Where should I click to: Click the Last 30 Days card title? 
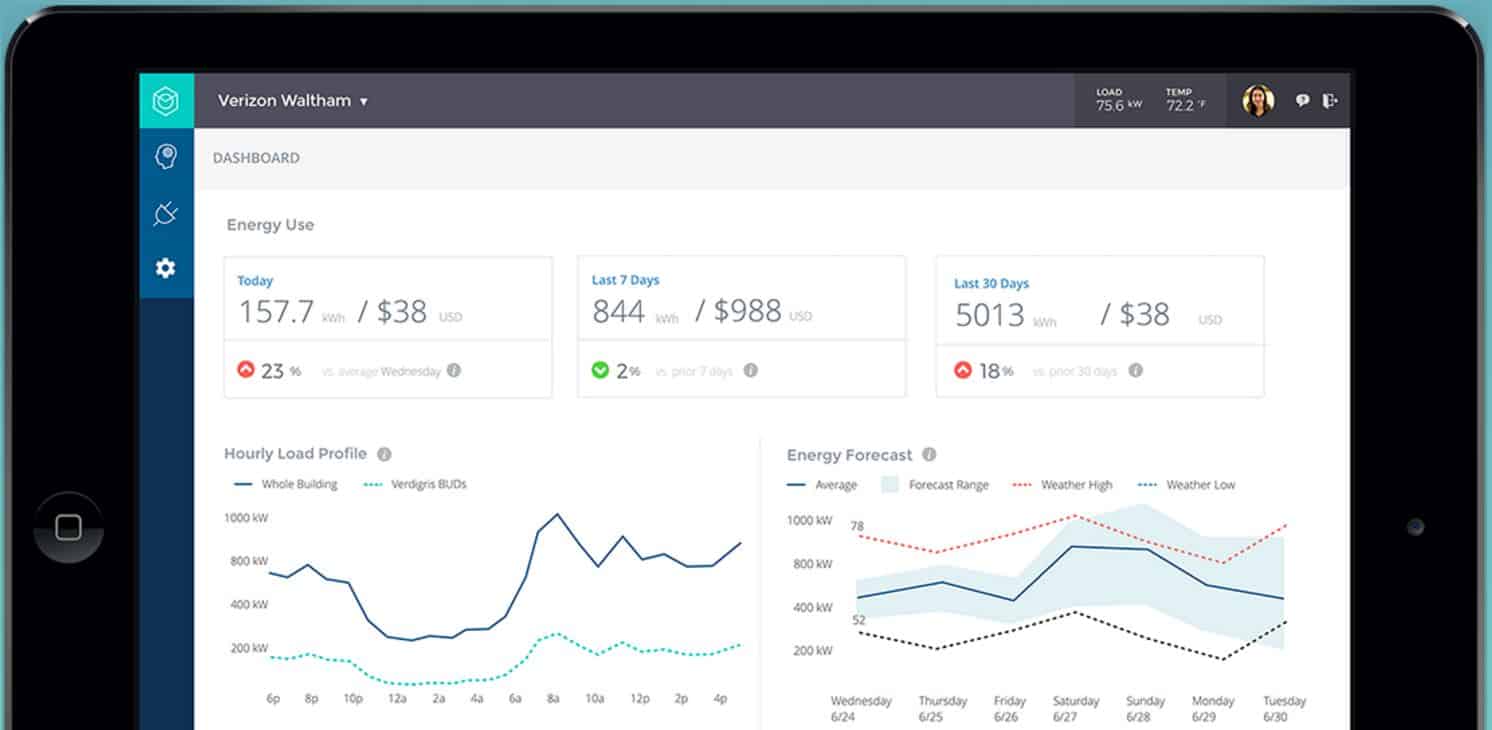(x=991, y=284)
